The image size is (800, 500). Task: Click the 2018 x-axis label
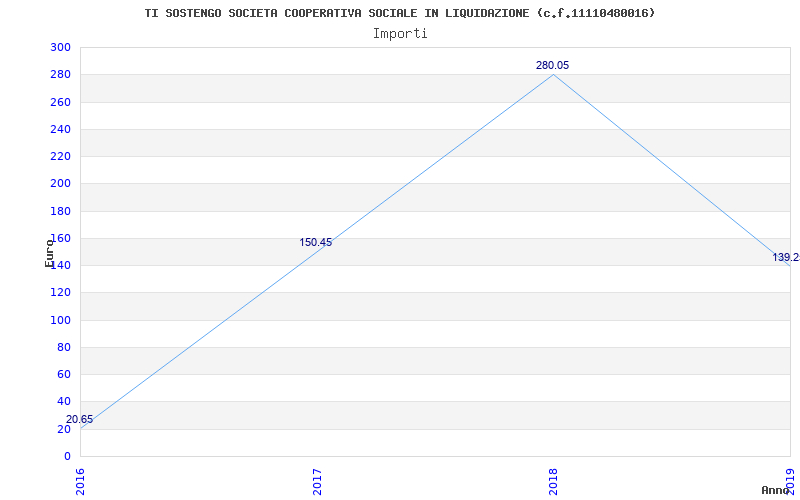point(554,481)
